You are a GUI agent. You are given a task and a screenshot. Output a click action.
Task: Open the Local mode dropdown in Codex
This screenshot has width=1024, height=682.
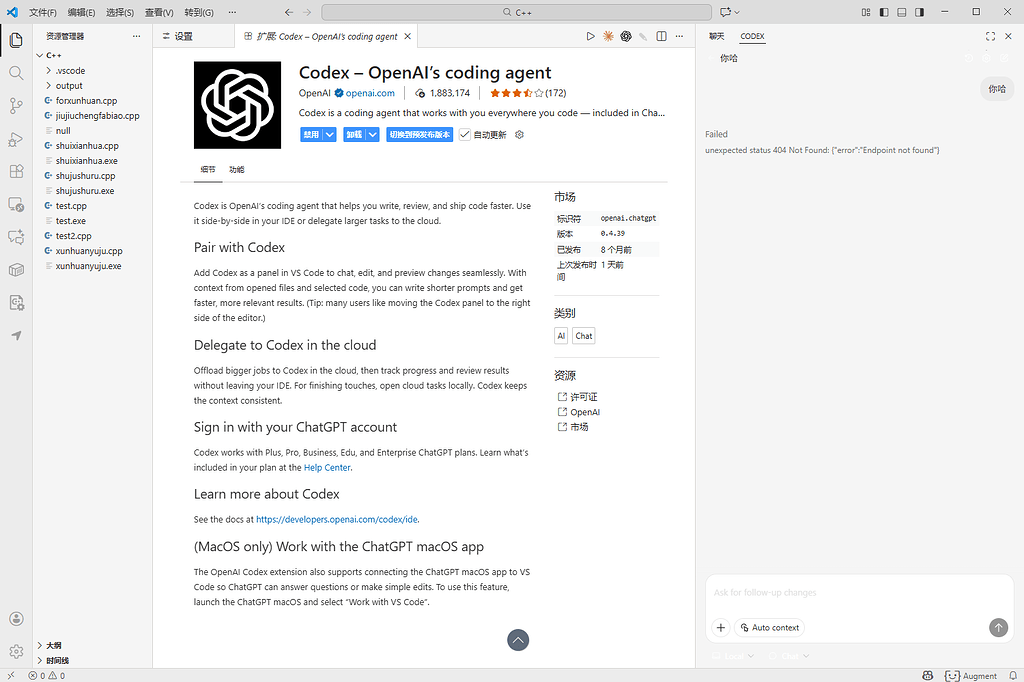click(x=733, y=656)
